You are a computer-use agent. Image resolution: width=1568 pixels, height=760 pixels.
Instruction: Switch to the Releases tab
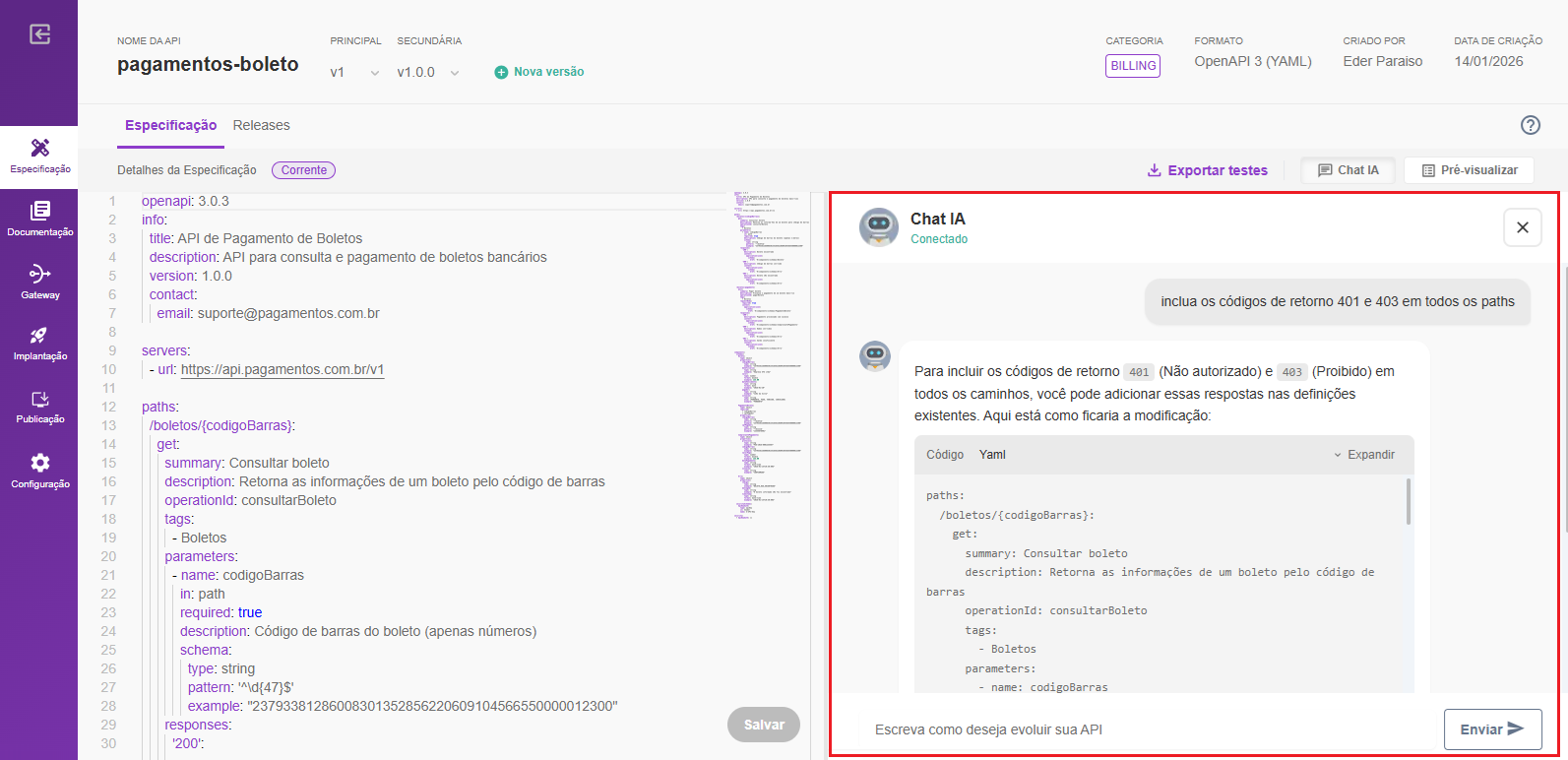261,126
